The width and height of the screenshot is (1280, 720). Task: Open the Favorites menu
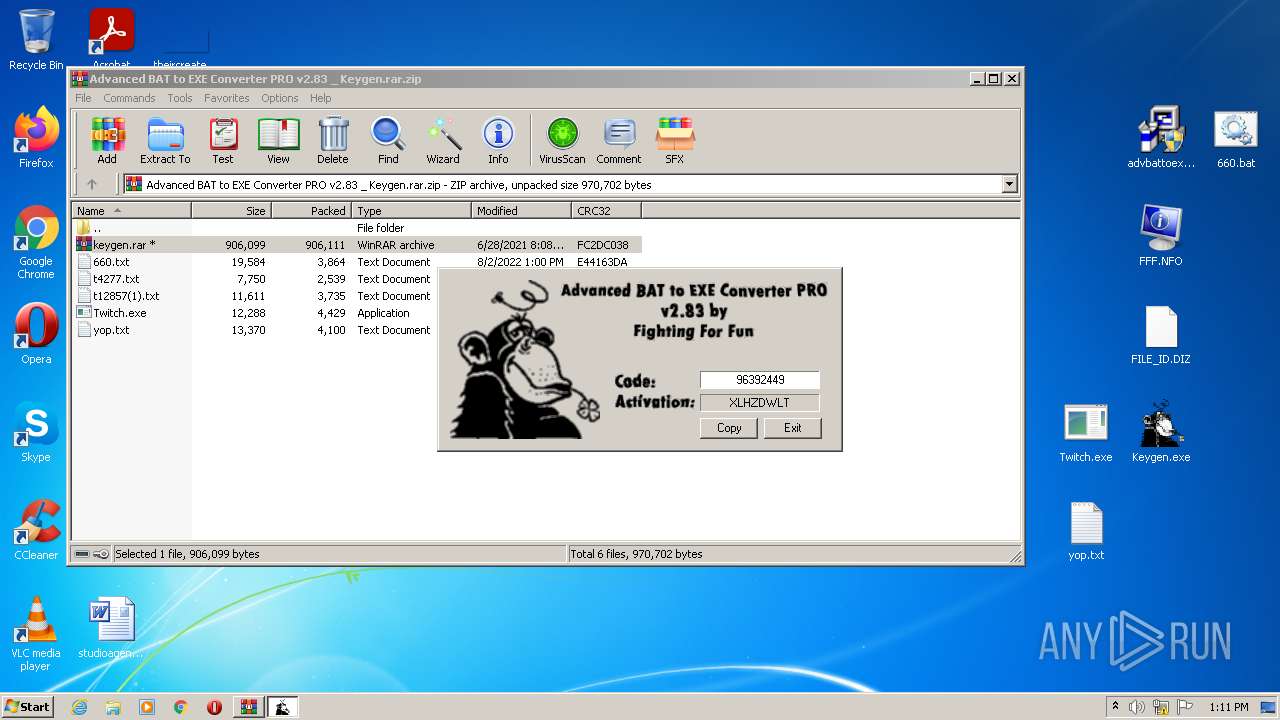(x=227, y=98)
